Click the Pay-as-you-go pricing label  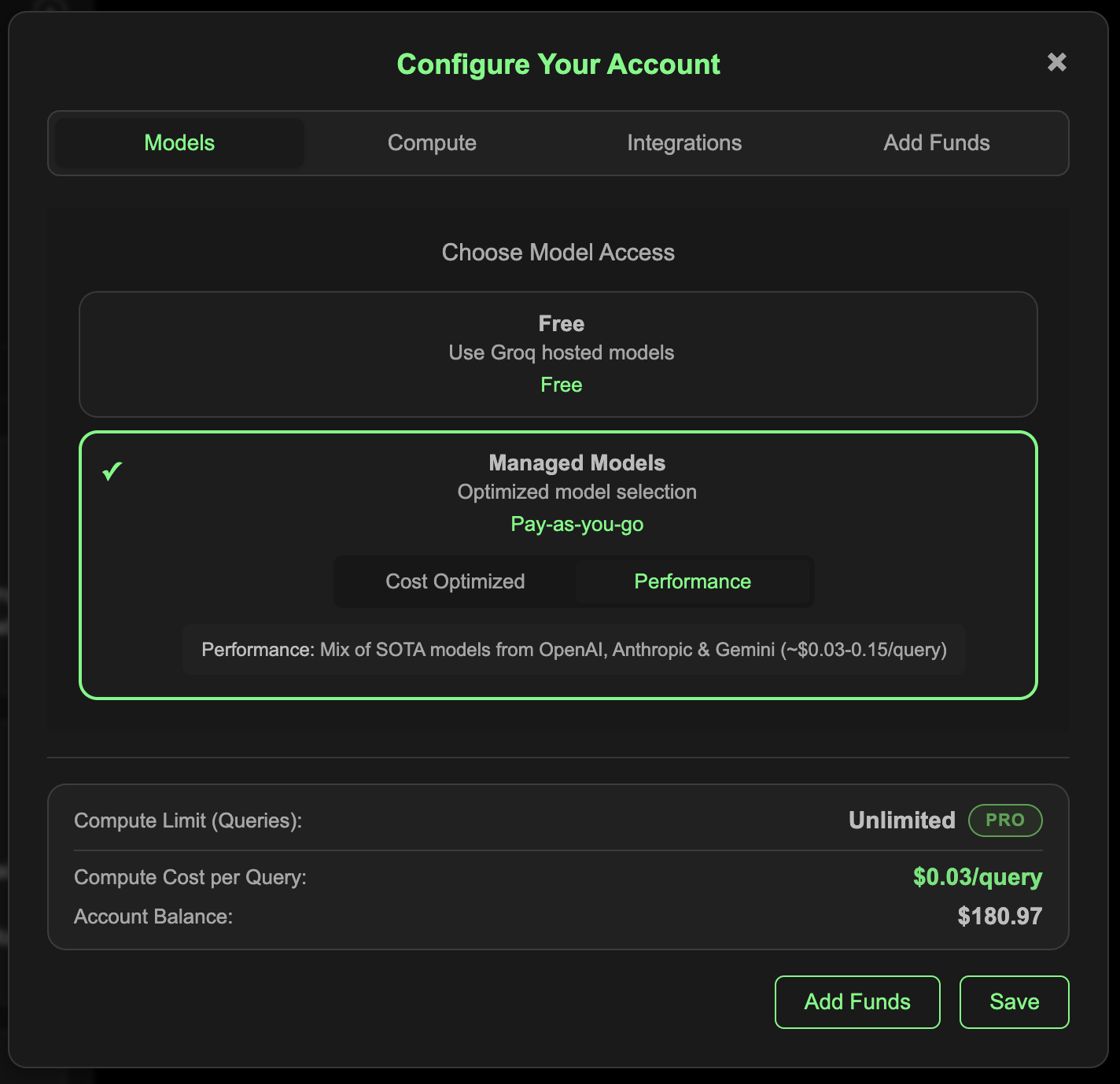pos(577,524)
